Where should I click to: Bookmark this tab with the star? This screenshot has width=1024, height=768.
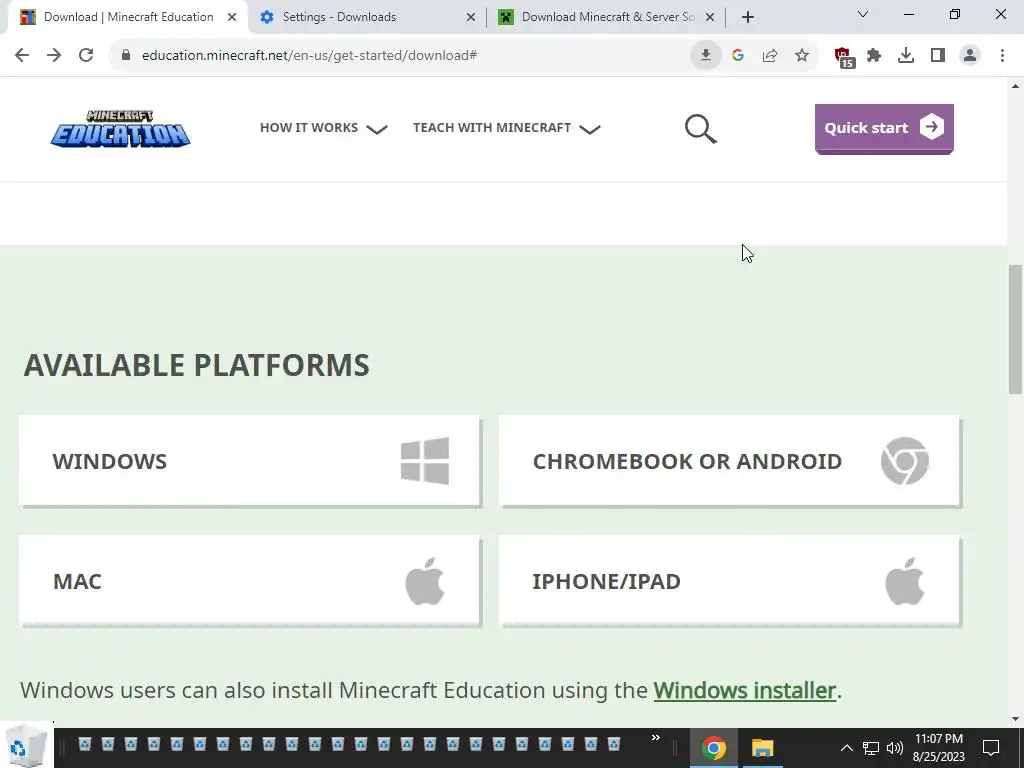pos(802,55)
